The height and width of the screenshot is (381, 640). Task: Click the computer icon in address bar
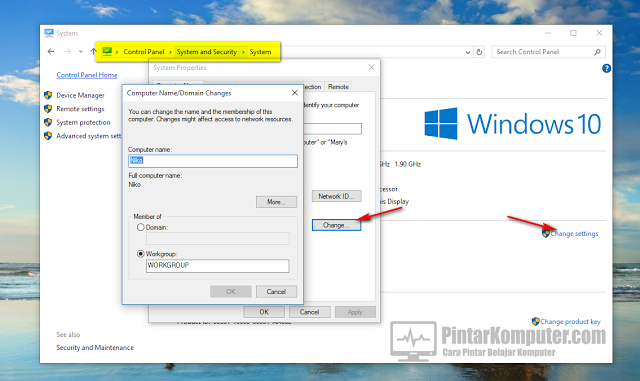click(107, 51)
